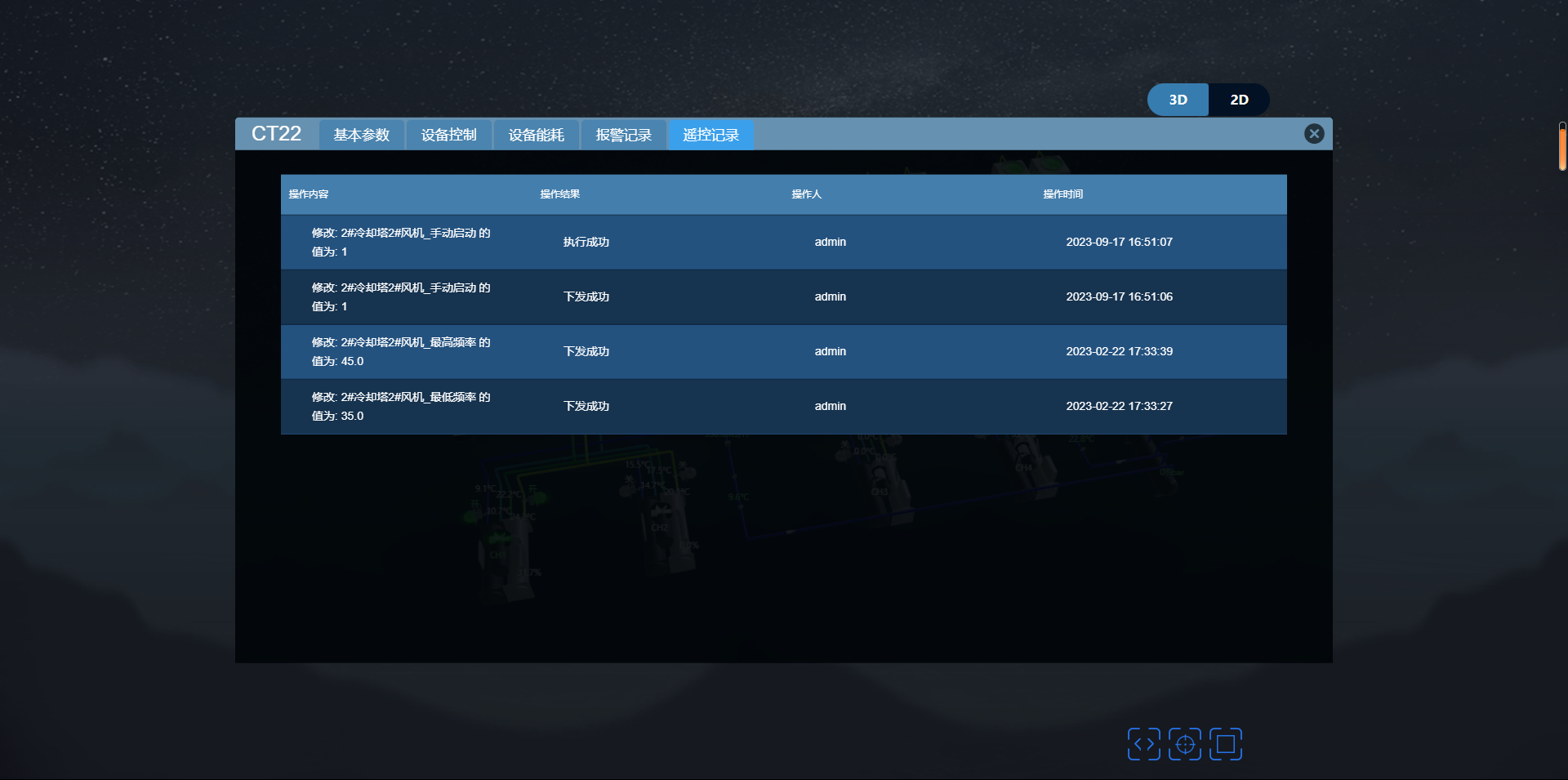This screenshot has height=780, width=1568.
Task: Open the 基本参数 tab
Action: (362, 135)
